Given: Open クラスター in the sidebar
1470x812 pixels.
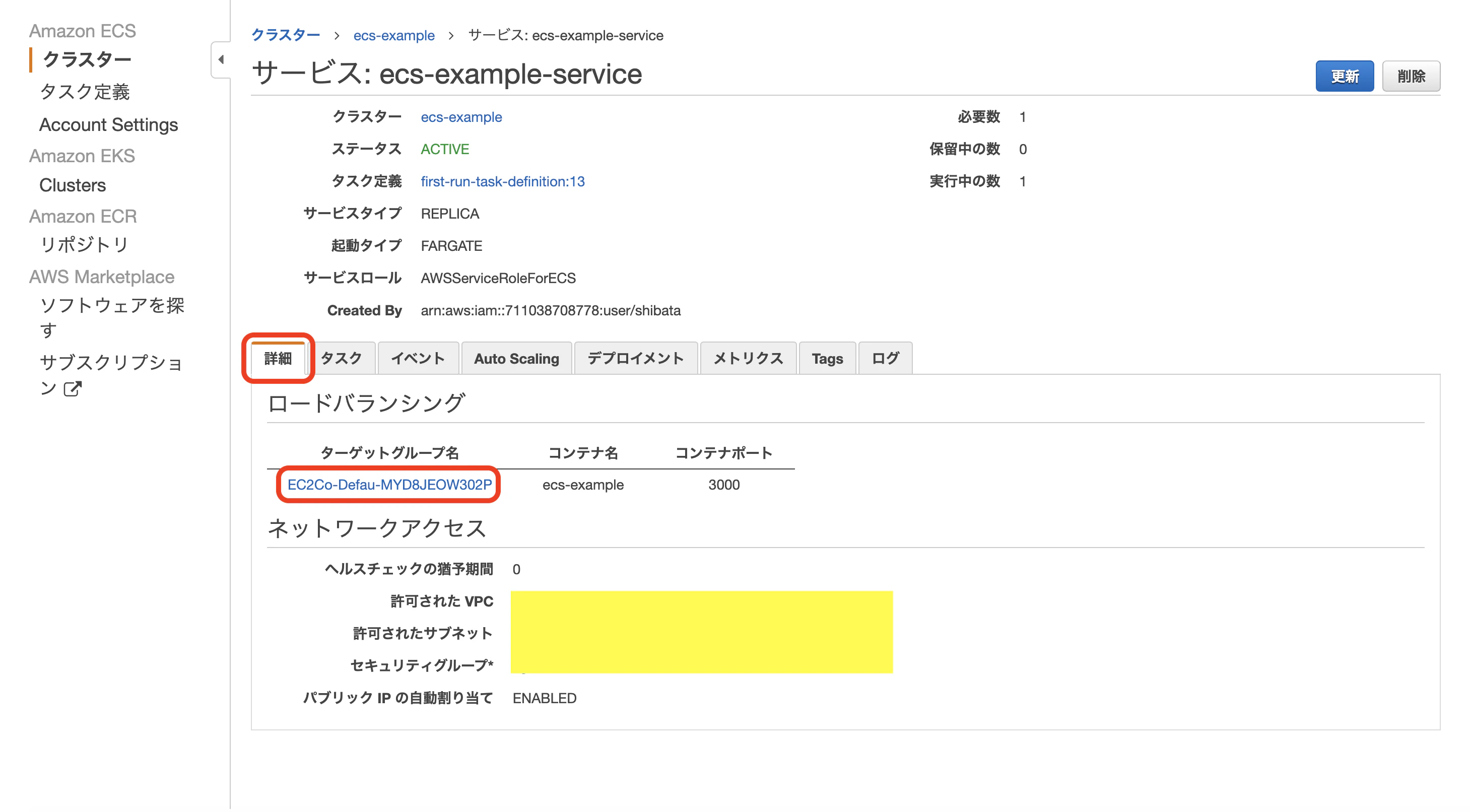Looking at the screenshot, I should (87, 59).
